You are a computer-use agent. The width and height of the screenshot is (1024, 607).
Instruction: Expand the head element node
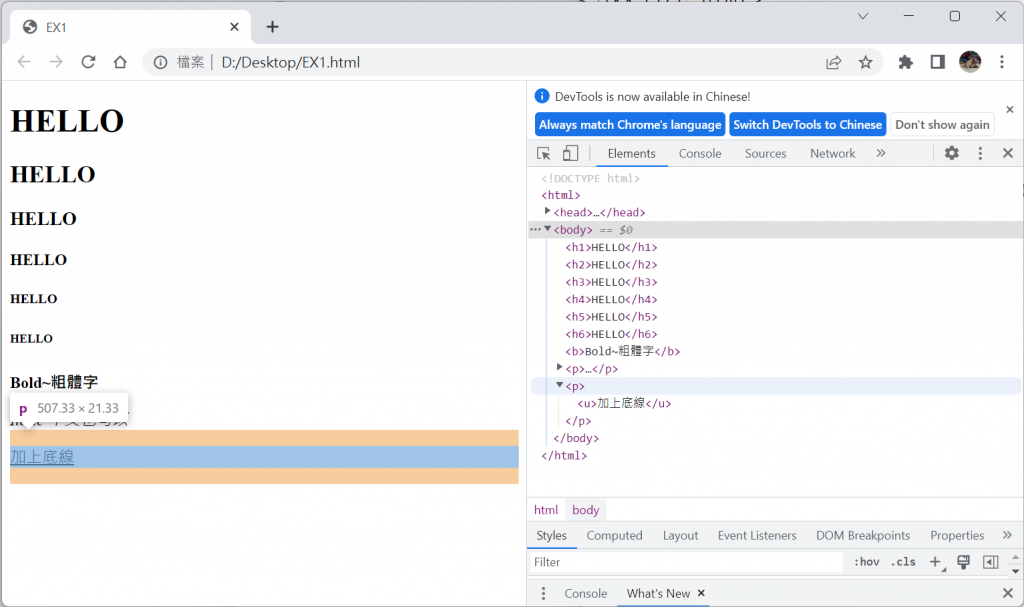547,211
